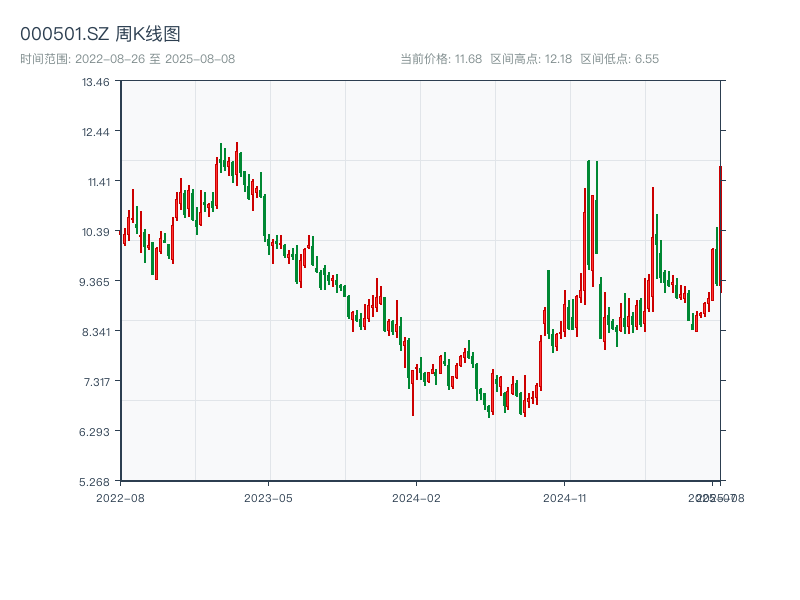Click the x-axis label 2022-08
The height and width of the screenshot is (600, 800).
coord(120,498)
